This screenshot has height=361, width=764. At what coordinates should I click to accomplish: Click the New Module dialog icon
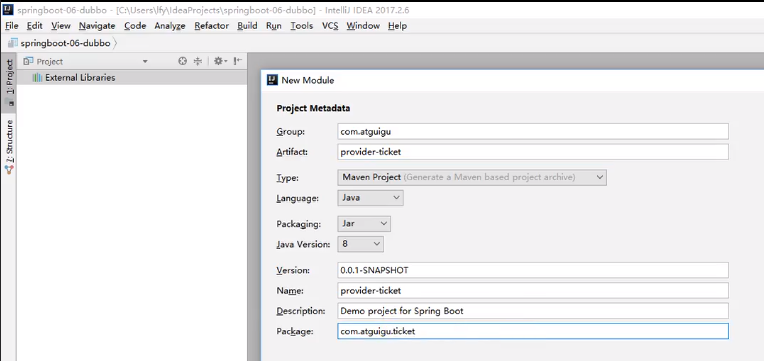point(272,80)
